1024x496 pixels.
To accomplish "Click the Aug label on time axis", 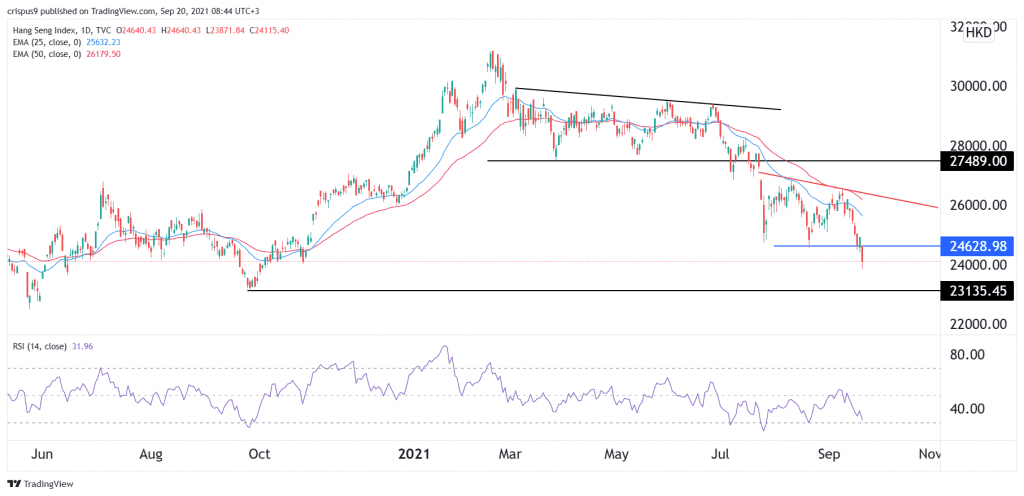I will [152, 453].
